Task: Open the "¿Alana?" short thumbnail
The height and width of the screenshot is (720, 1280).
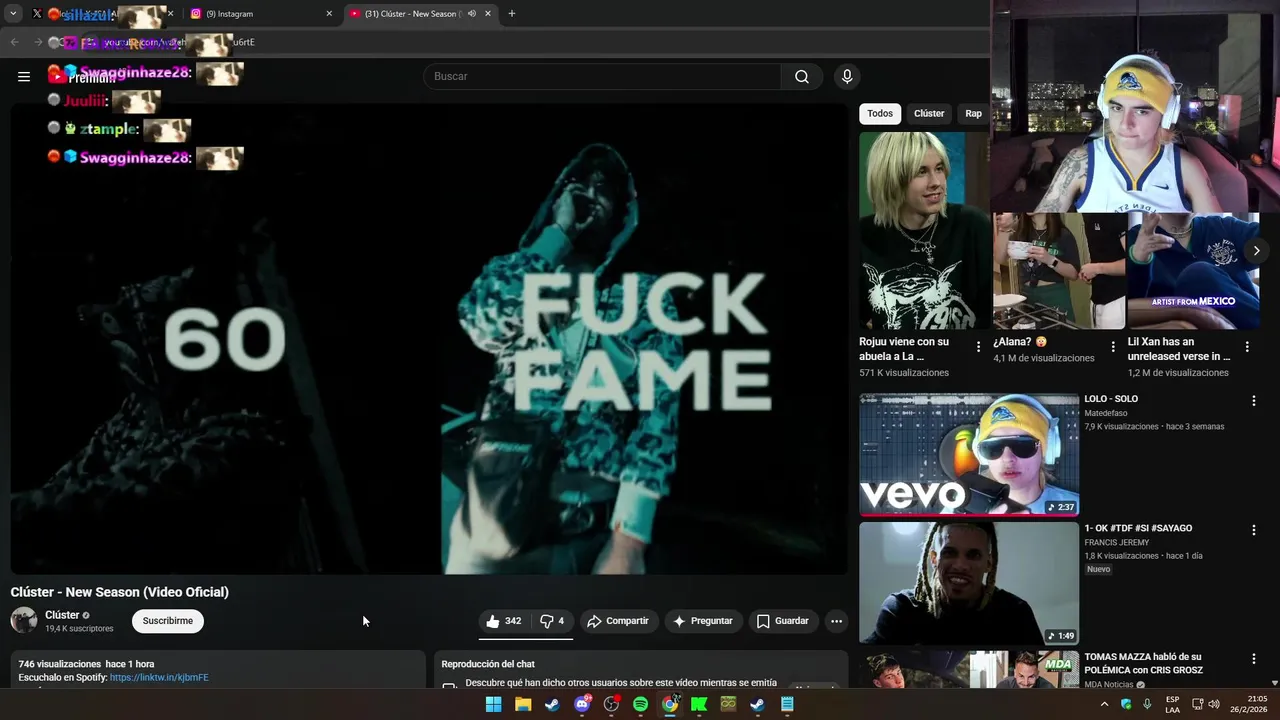Action: click(x=1059, y=271)
